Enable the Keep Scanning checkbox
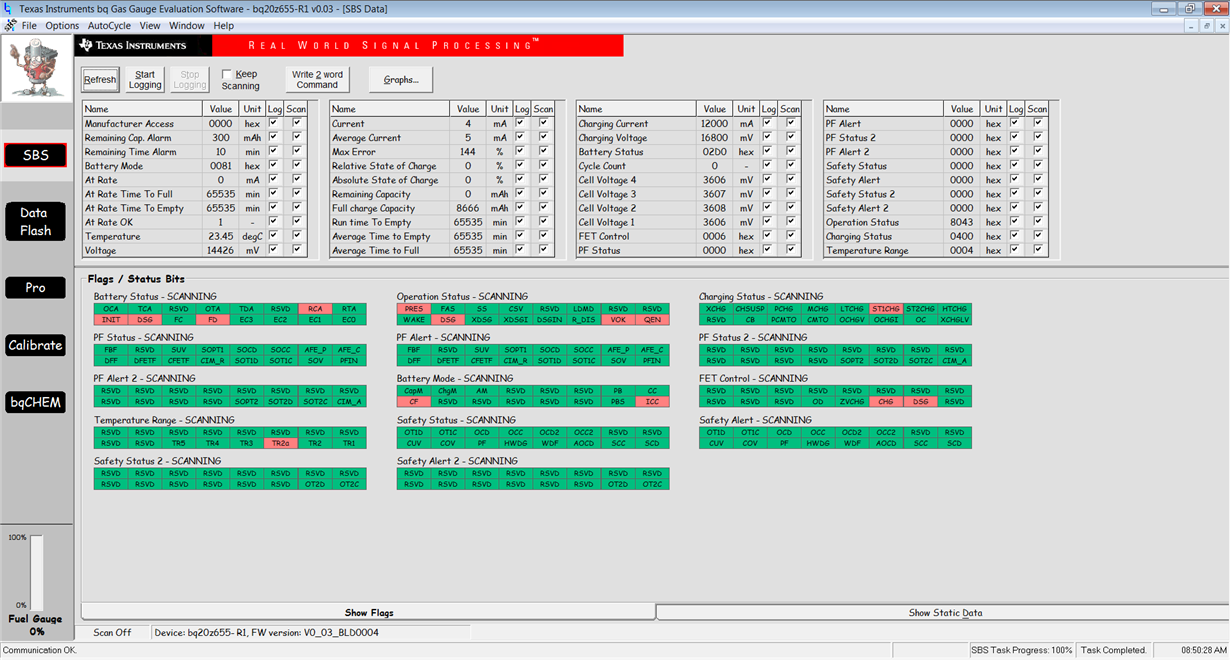Image resolution: width=1230 pixels, height=660 pixels. click(x=227, y=74)
